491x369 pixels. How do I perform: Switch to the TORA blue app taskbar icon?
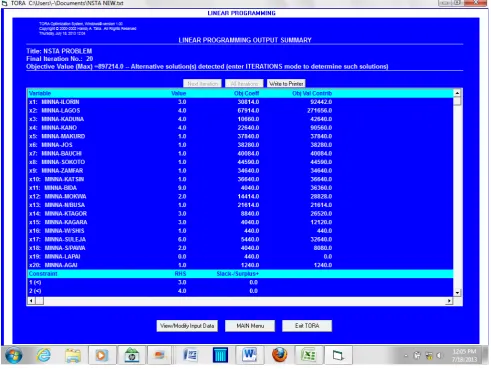click(220, 355)
